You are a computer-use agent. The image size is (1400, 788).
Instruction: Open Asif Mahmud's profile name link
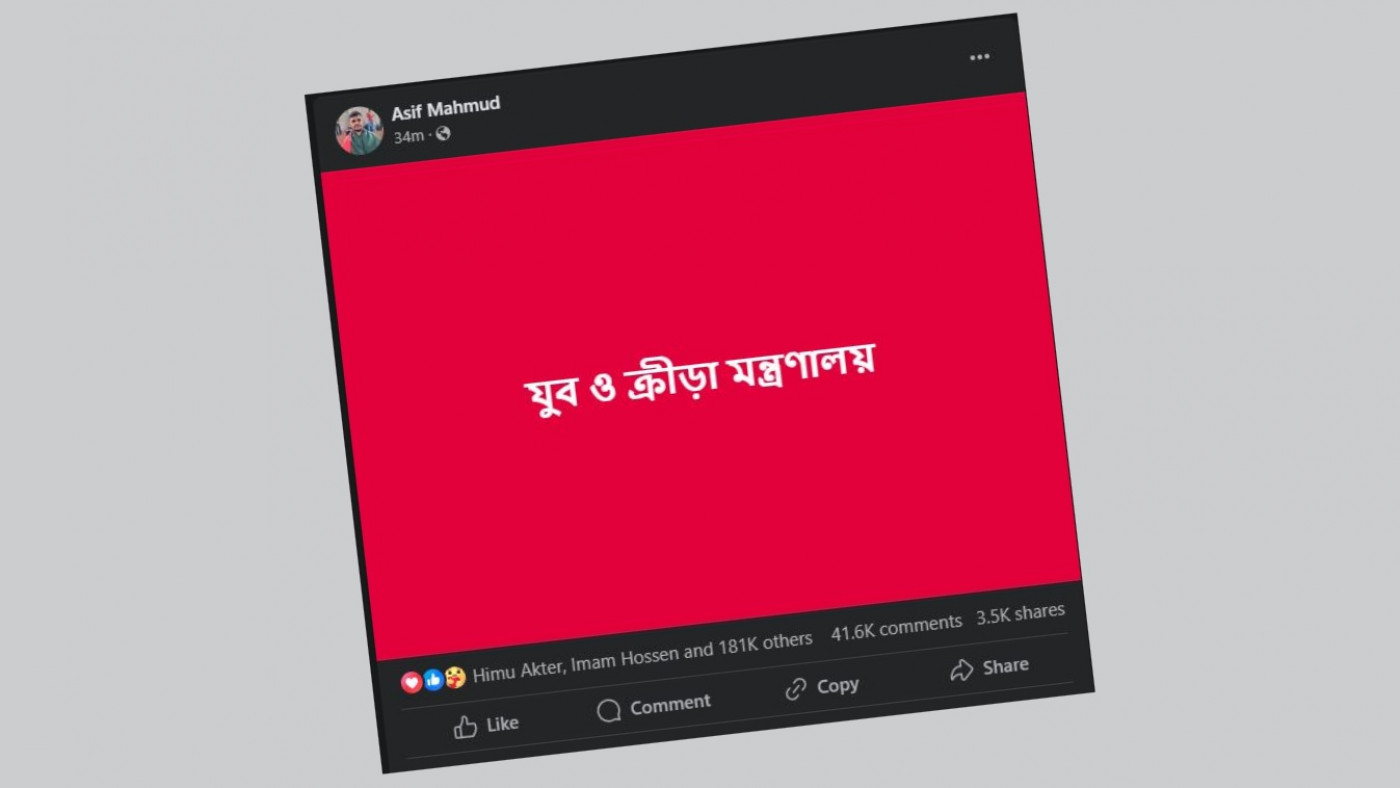click(x=446, y=105)
